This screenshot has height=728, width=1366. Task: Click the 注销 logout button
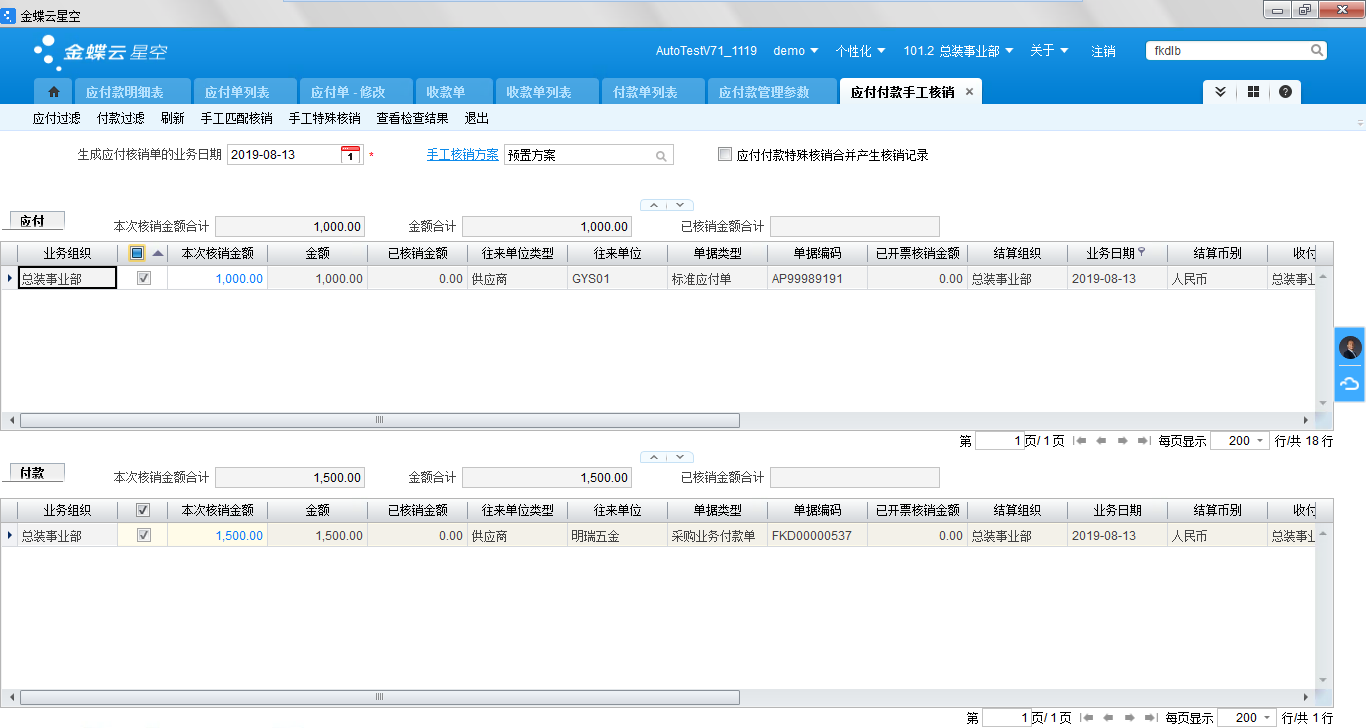click(1103, 51)
